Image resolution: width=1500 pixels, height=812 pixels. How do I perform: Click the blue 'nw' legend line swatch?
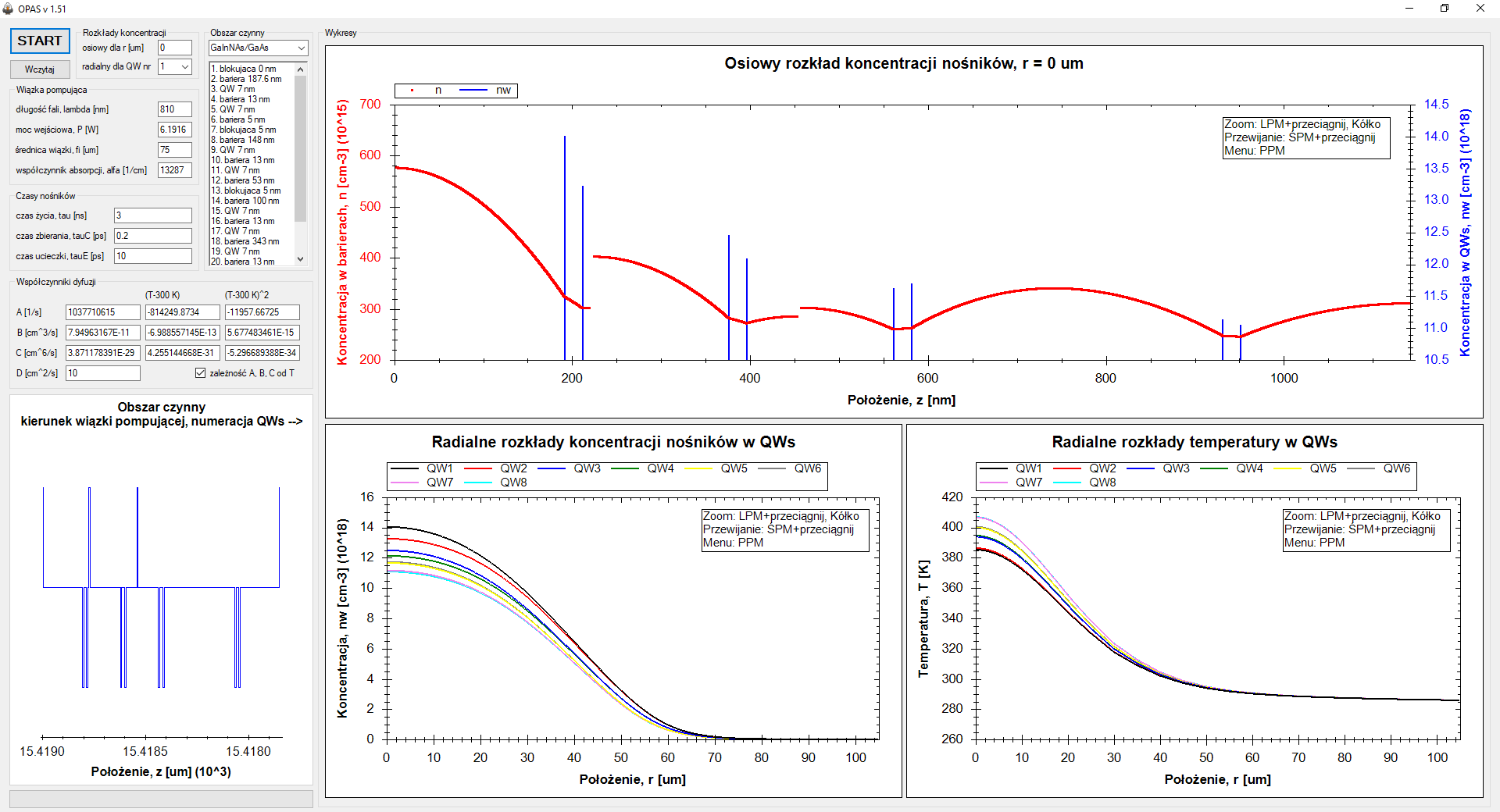click(x=473, y=91)
